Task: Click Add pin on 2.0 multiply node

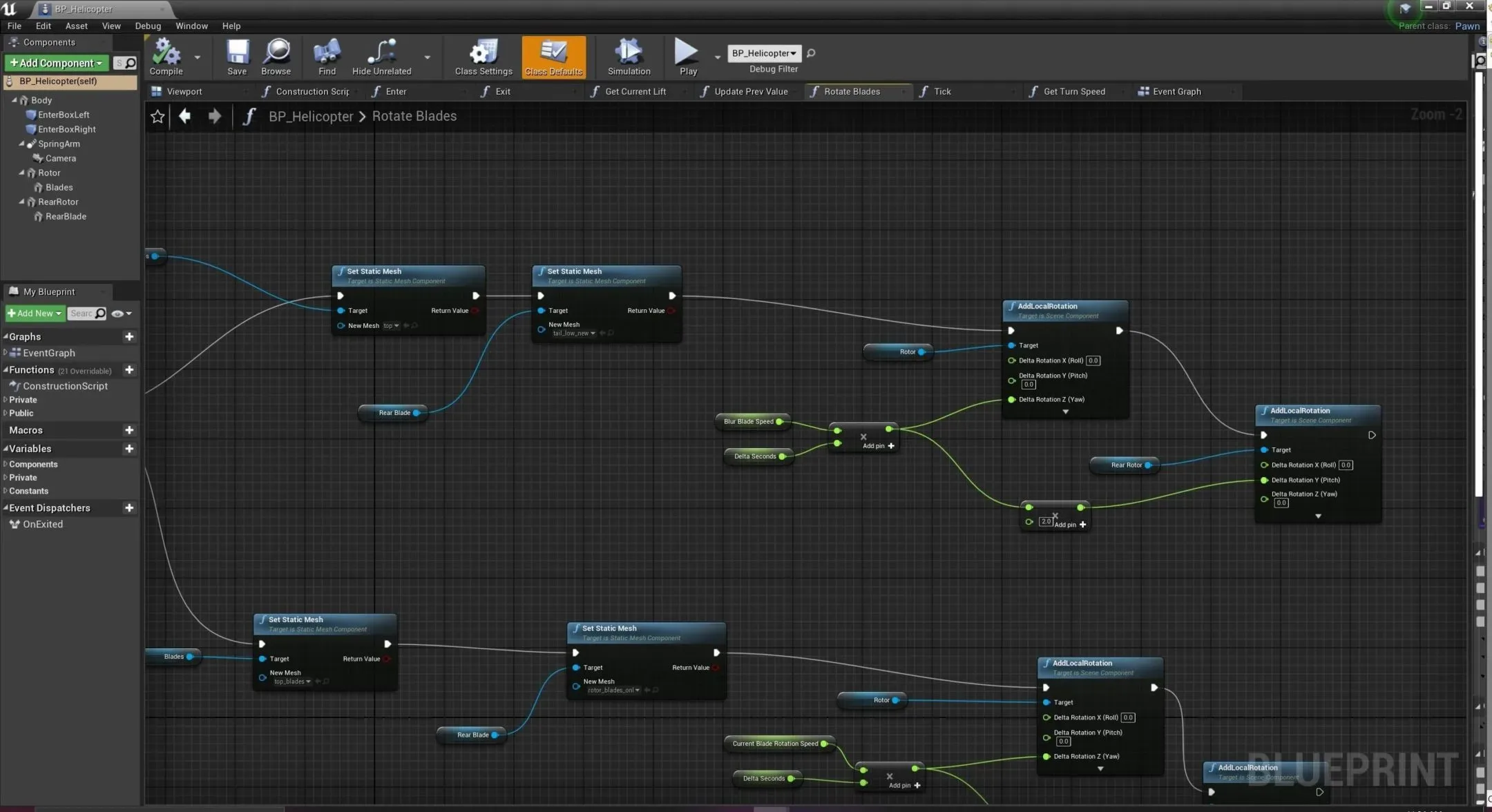Action: tap(1070, 525)
